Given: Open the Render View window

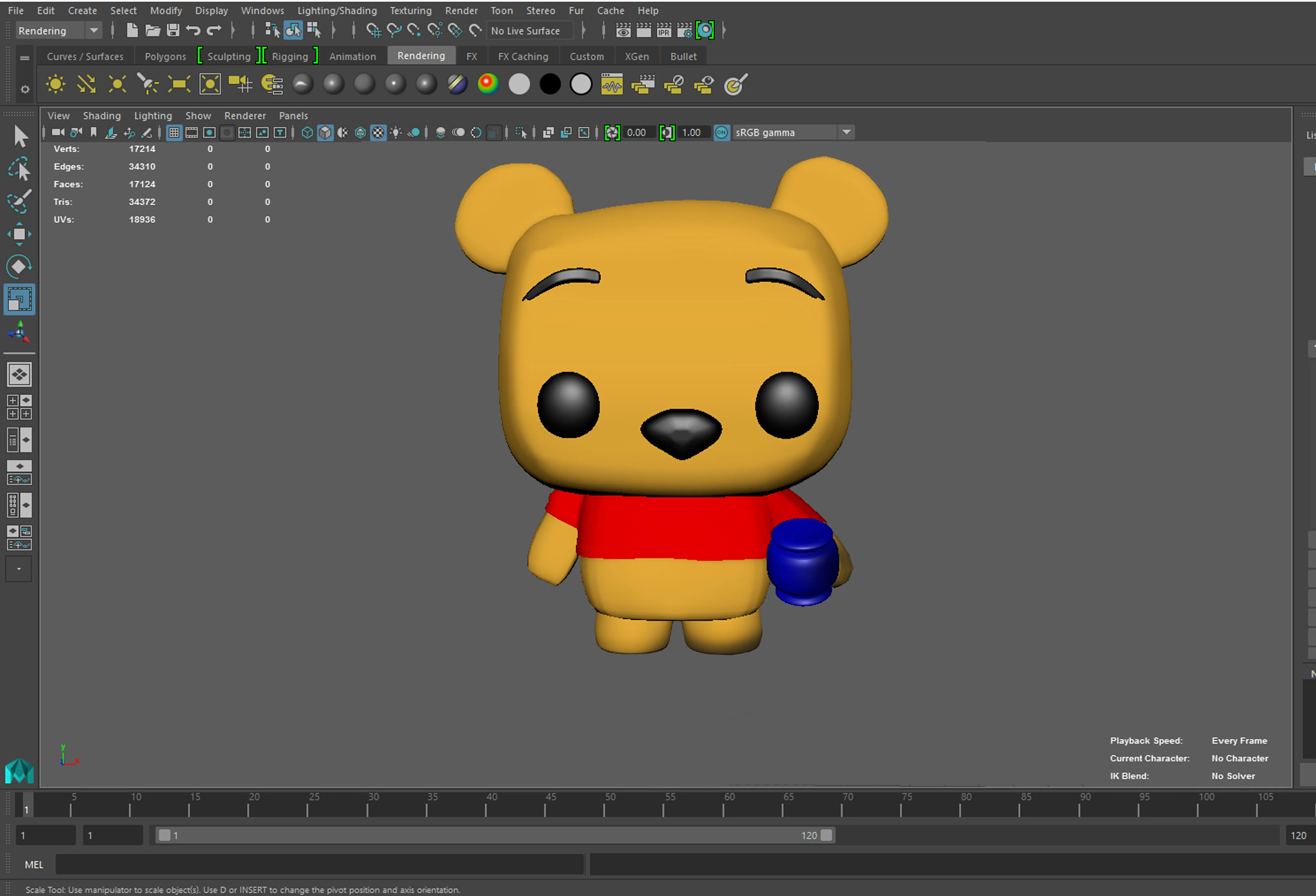Looking at the screenshot, I should pyautogui.click(x=623, y=30).
